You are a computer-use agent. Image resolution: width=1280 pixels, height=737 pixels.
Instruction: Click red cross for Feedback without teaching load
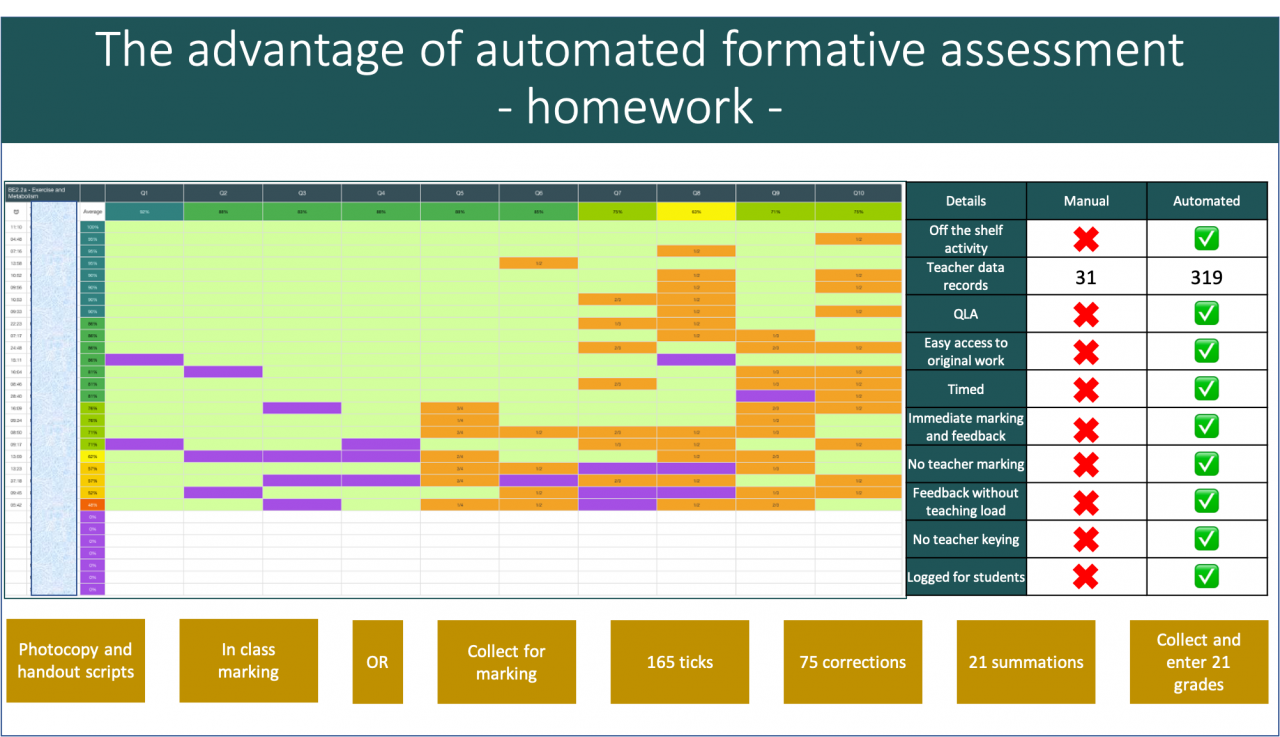tap(1086, 502)
